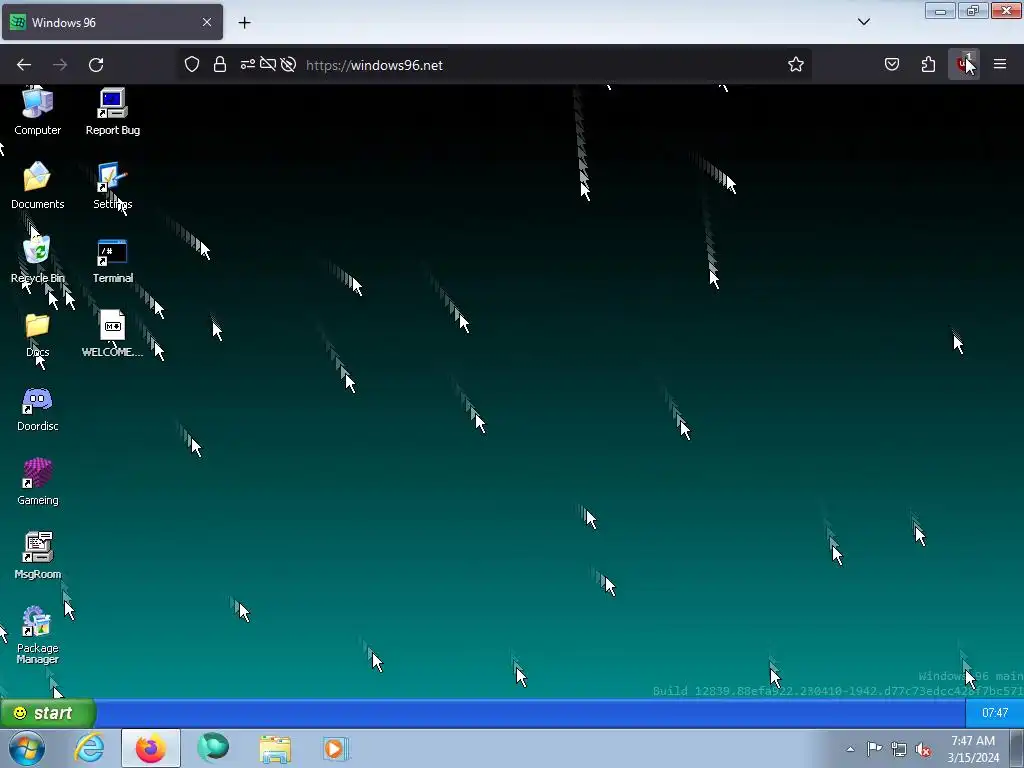Open the site permissions icon
The height and width of the screenshot is (768, 1024).
[248, 65]
